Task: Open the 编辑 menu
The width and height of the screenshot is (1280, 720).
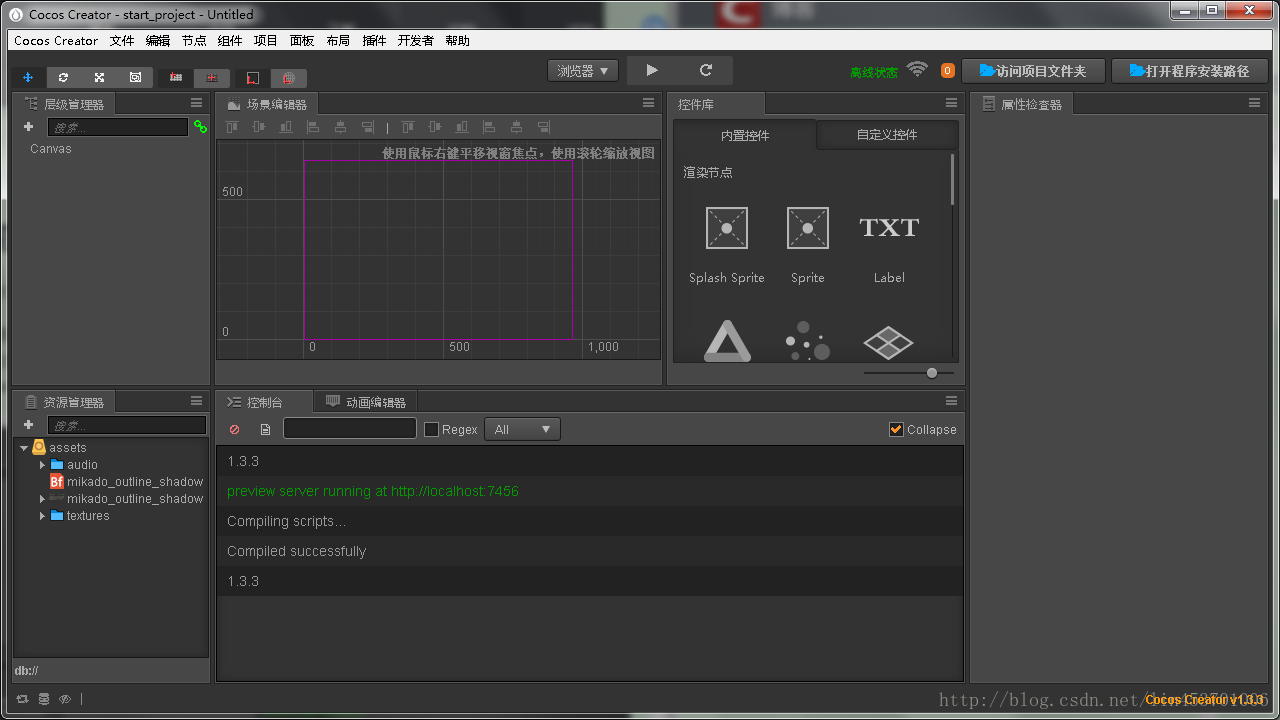Action: (158, 41)
